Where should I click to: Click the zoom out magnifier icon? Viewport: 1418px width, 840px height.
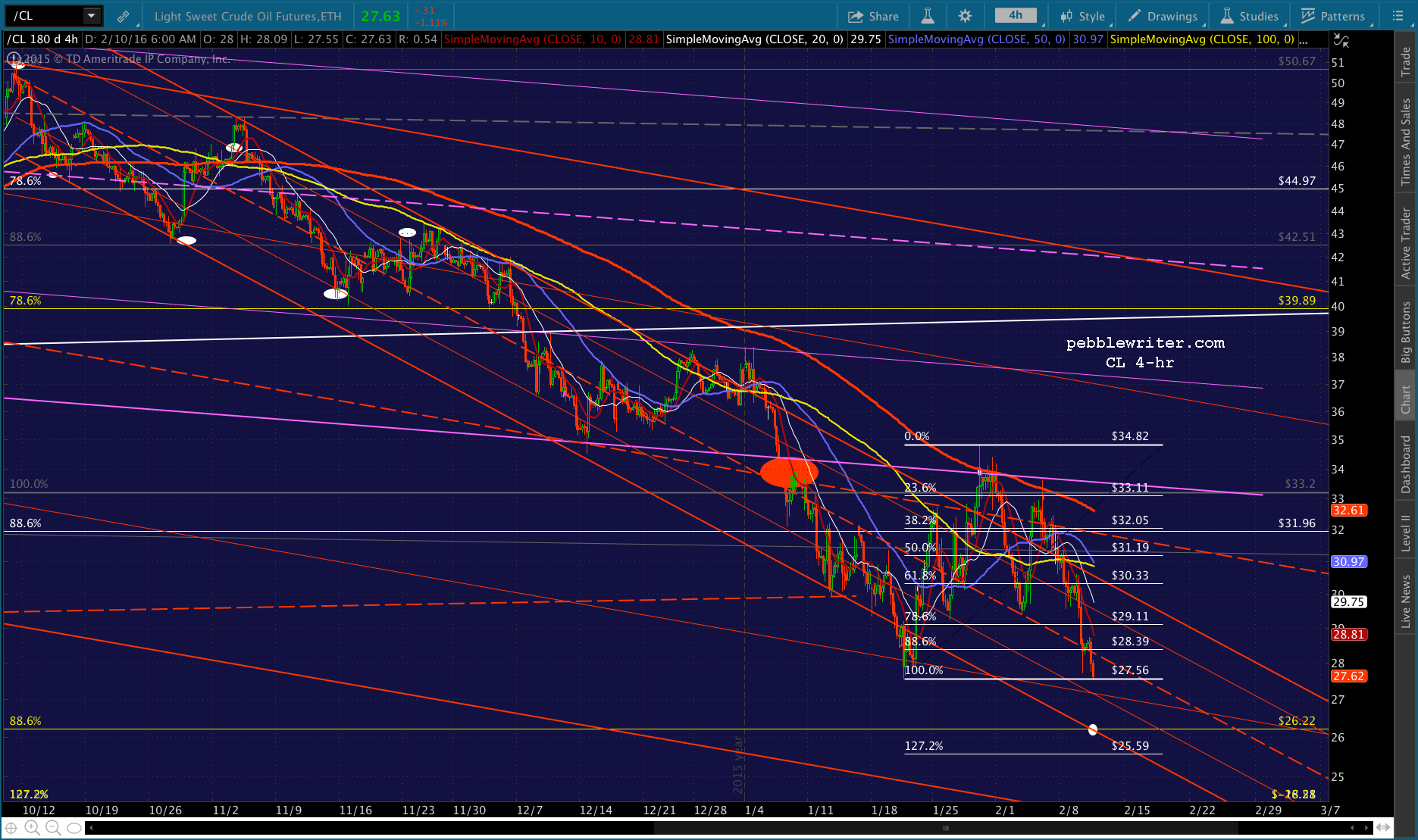click(53, 828)
